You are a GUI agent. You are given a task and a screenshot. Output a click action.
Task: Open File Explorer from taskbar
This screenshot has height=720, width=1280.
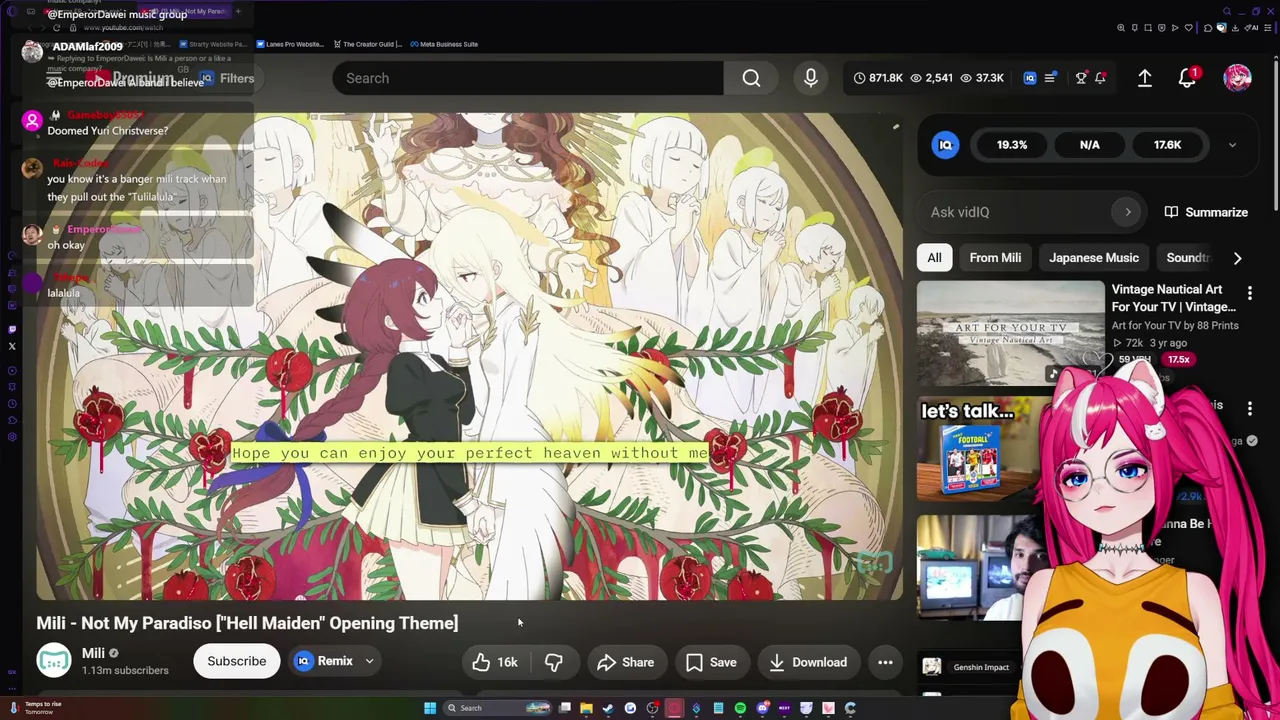pos(586,708)
